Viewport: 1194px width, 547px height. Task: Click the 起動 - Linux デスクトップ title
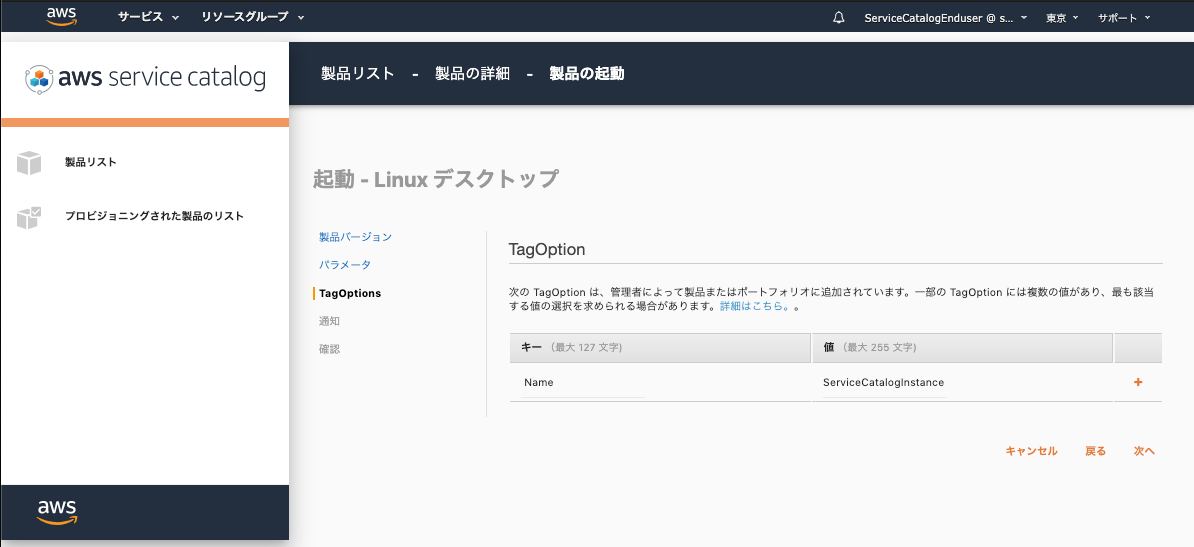(436, 180)
